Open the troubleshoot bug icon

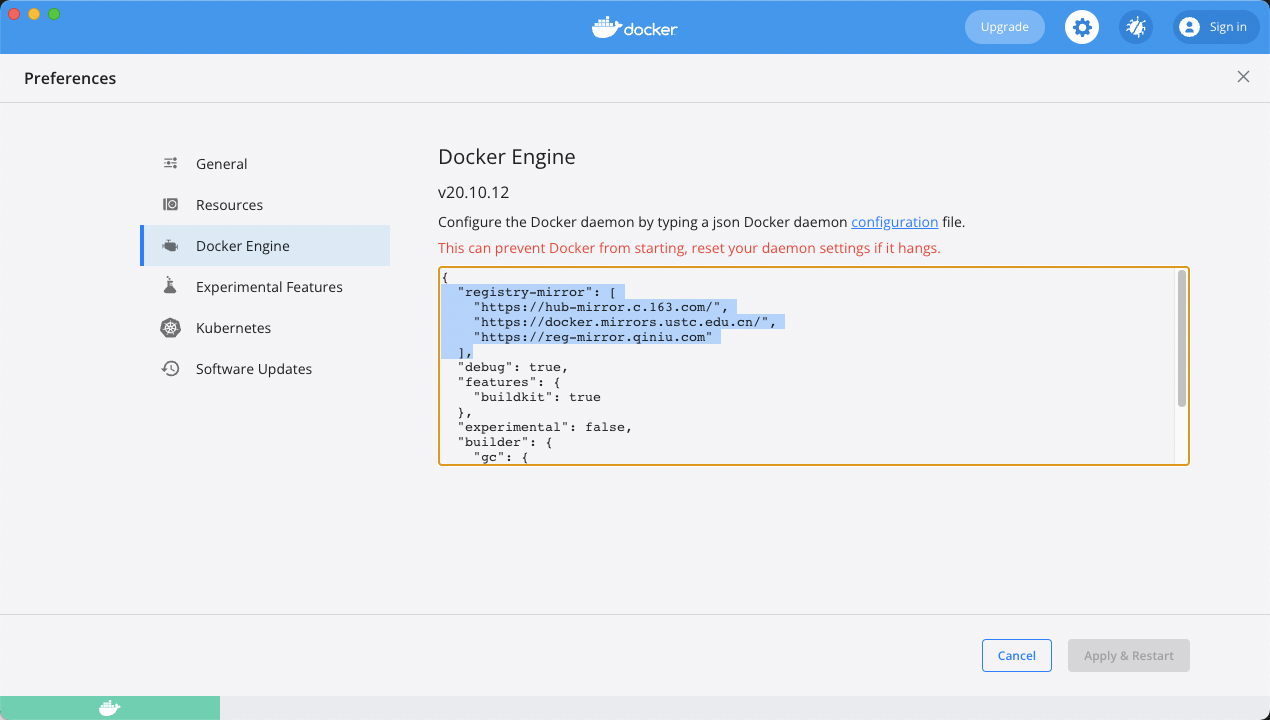click(1135, 27)
